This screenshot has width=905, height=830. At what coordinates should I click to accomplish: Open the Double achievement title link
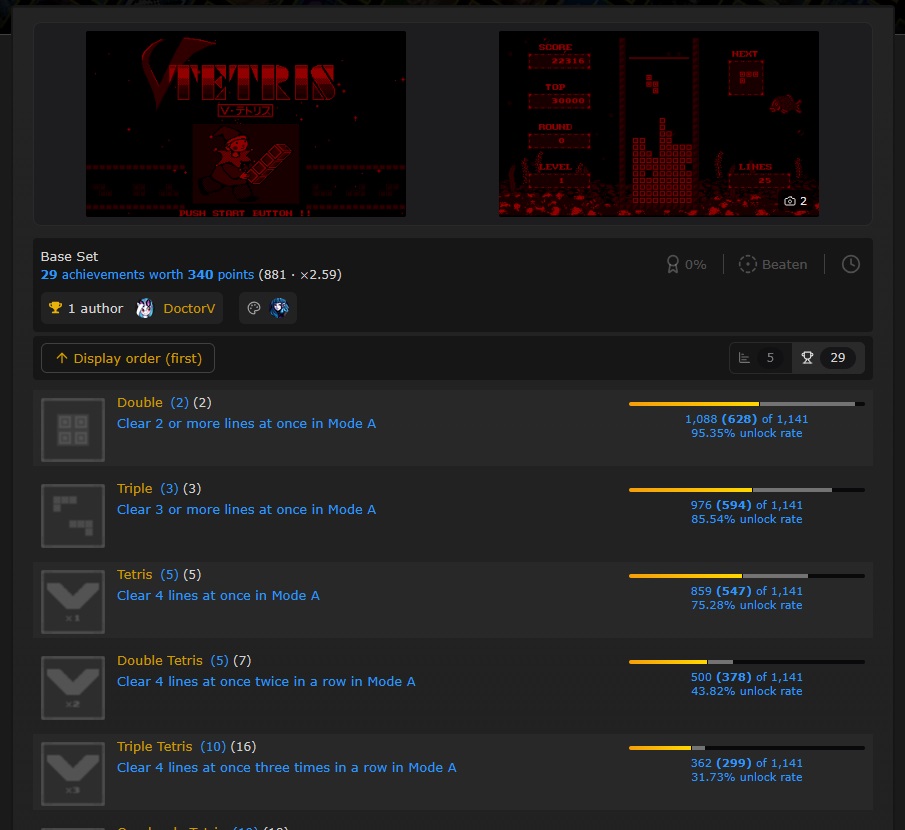[x=140, y=402]
